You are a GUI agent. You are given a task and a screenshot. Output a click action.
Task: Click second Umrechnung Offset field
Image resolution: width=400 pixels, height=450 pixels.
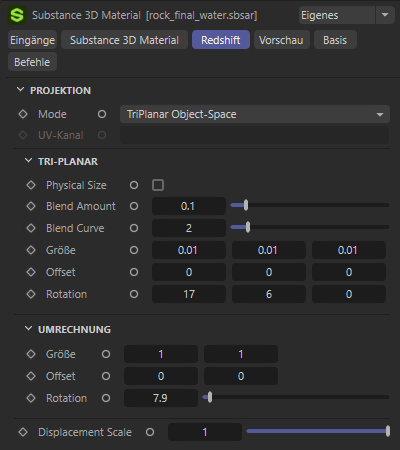tap(241, 376)
